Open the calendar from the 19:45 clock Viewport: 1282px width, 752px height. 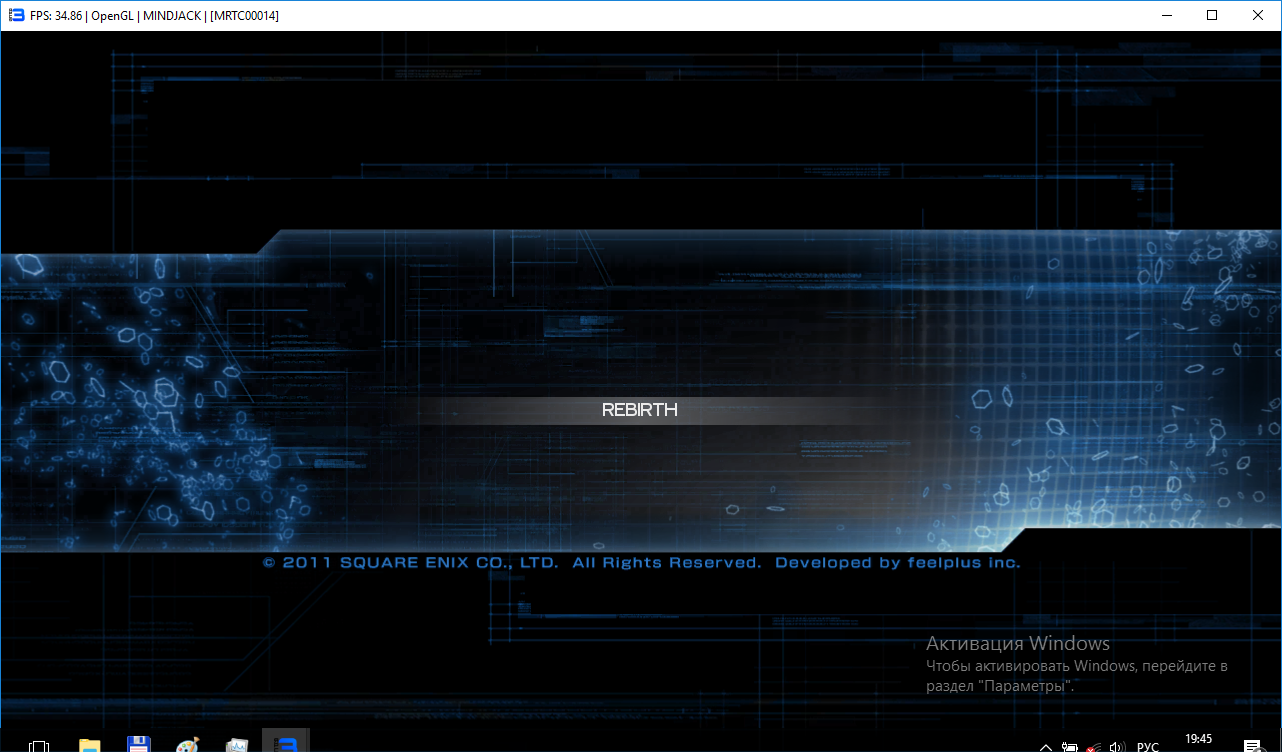click(1198, 740)
